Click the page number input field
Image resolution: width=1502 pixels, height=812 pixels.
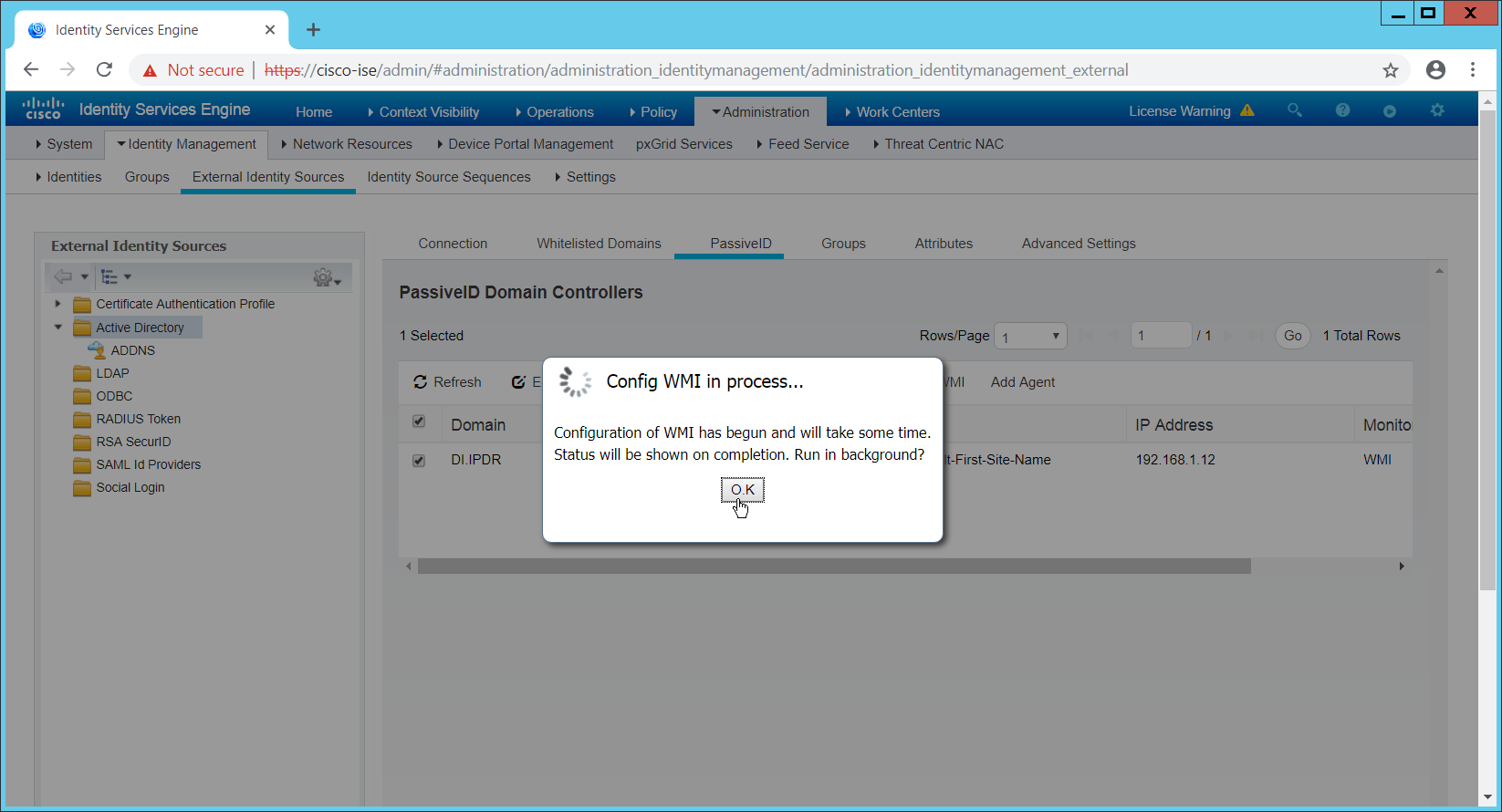point(1160,336)
